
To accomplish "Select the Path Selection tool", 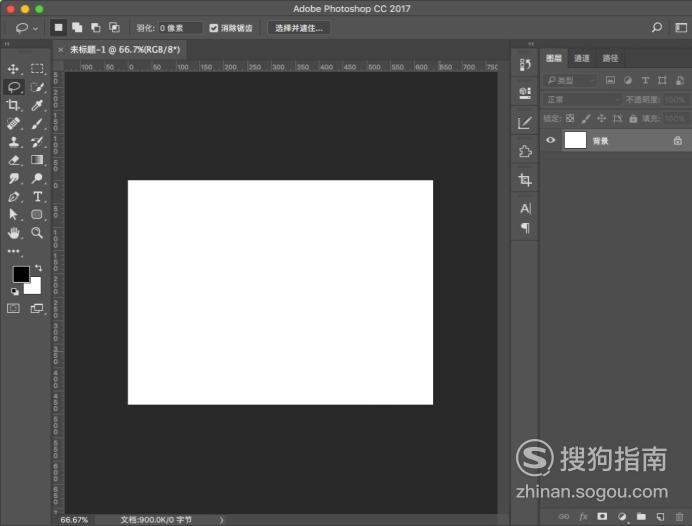I will click(x=13, y=214).
